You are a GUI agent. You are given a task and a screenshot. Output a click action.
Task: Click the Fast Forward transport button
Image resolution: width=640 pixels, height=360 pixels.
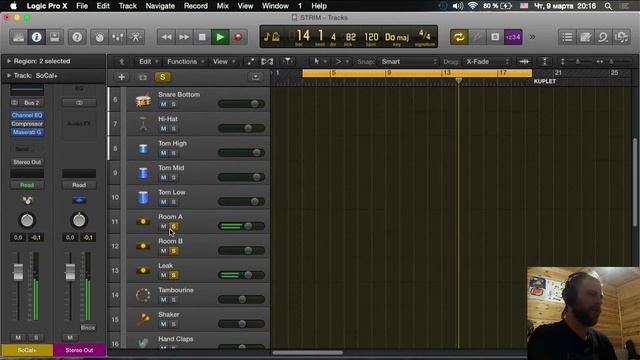pos(184,37)
